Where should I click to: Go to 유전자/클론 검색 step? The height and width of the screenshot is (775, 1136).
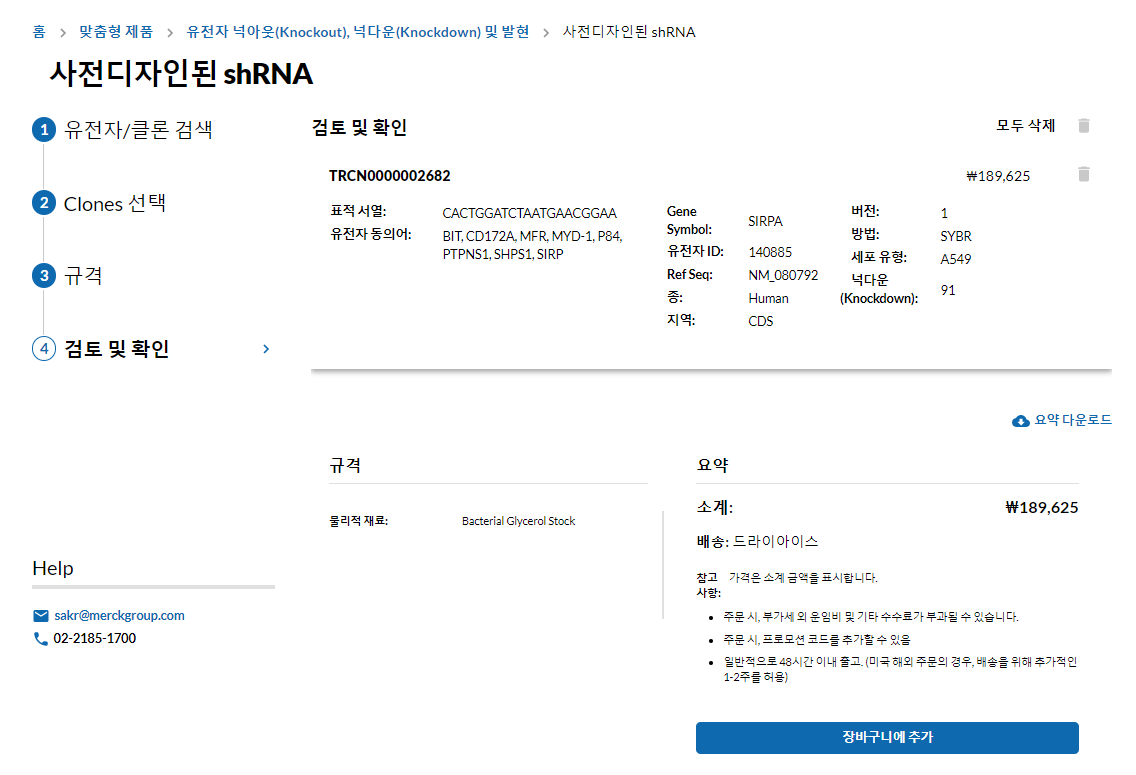[x=138, y=130]
